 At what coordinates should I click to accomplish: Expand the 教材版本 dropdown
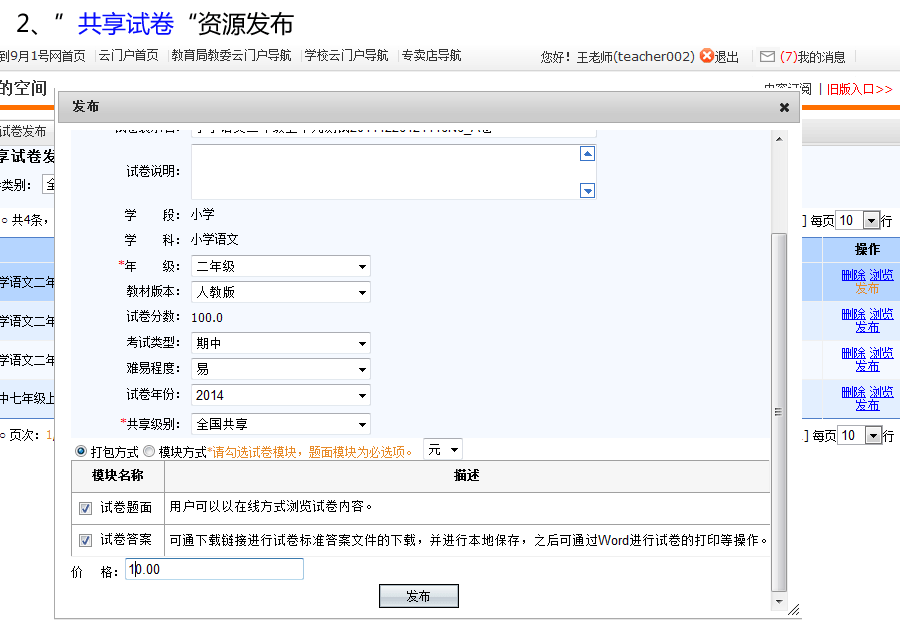pyautogui.click(x=280, y=293)
